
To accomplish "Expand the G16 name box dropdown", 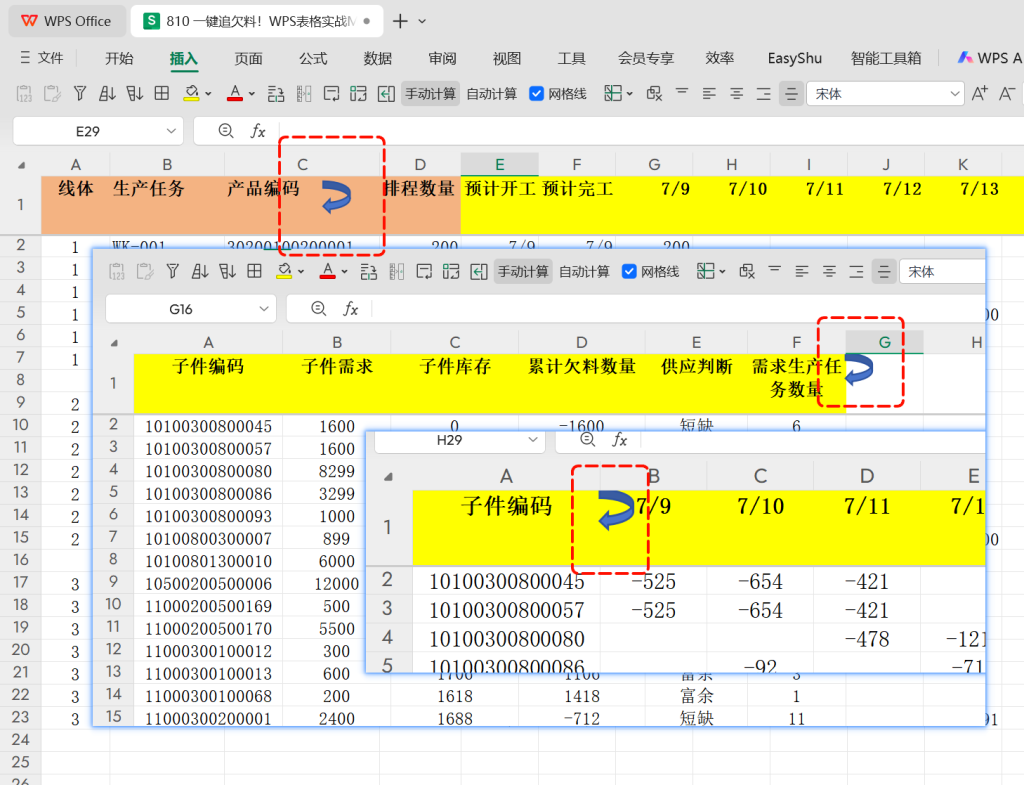I will click(264, 309).
